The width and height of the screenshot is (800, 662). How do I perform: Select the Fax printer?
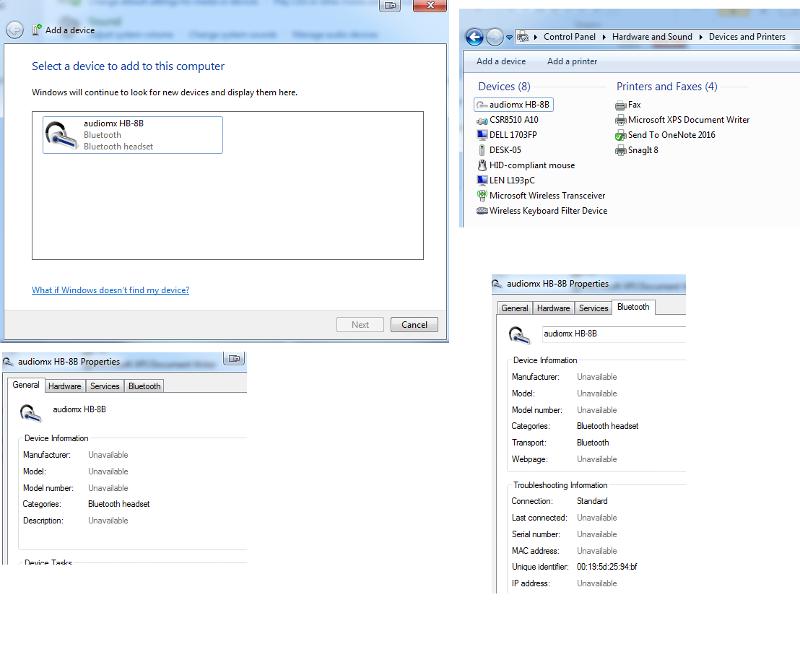[628, 105]
